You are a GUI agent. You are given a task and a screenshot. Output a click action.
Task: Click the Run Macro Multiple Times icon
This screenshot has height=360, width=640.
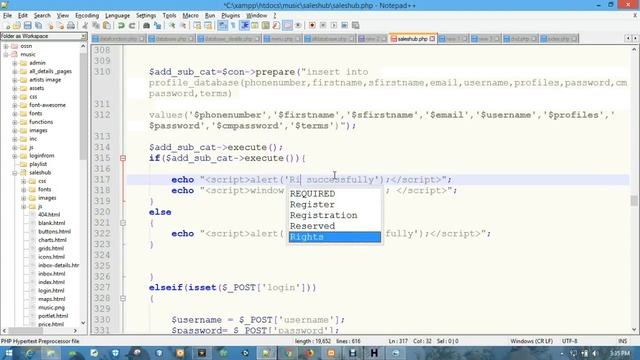[x=344, y=26]
